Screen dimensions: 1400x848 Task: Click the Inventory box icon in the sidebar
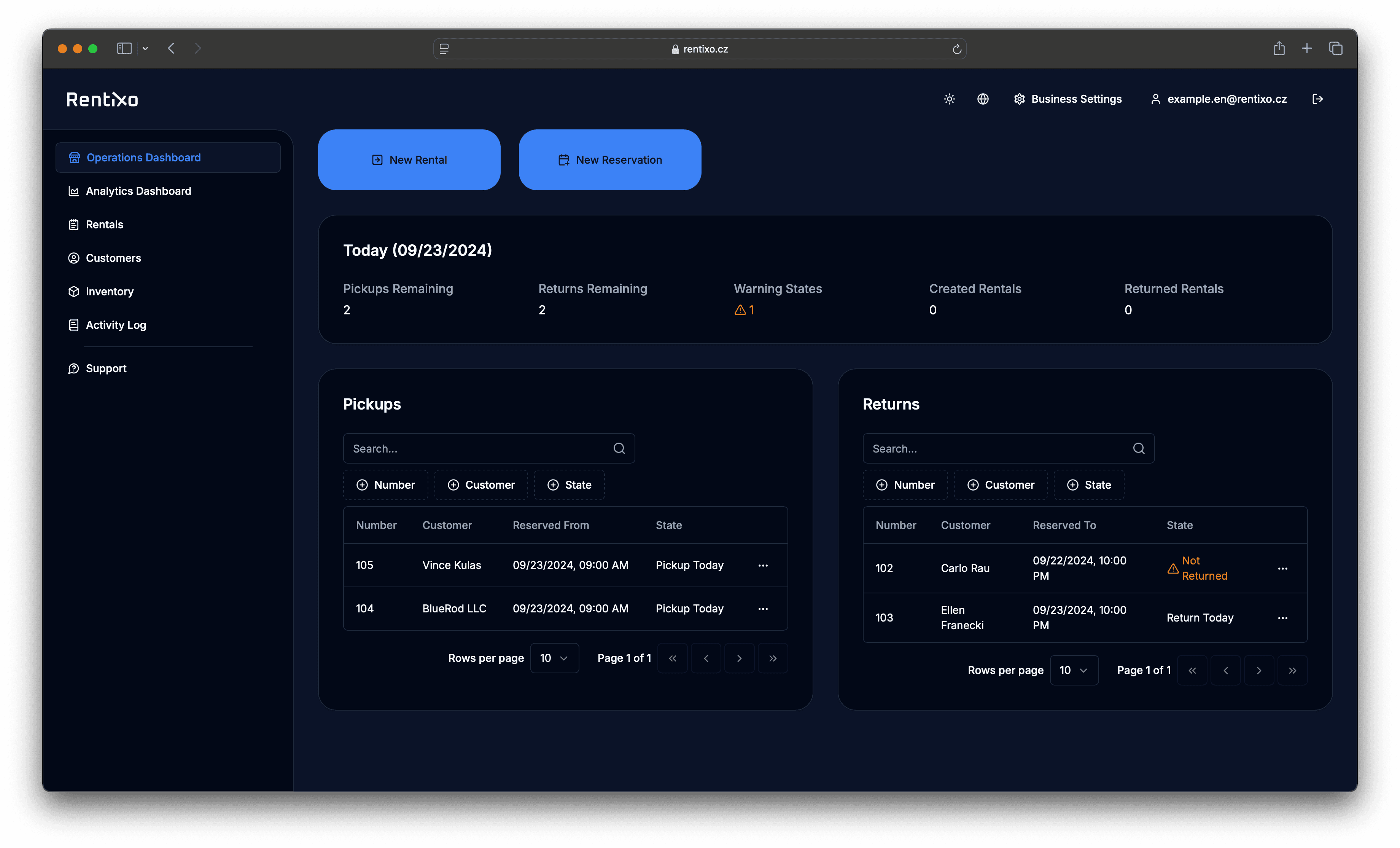pyautogui.click(x=74, y=291)
